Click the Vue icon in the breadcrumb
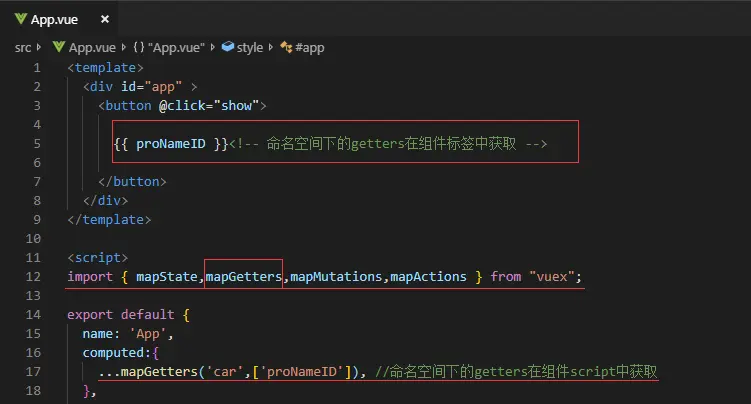Screen dimensions: 751x404 [x=59, y=47]
